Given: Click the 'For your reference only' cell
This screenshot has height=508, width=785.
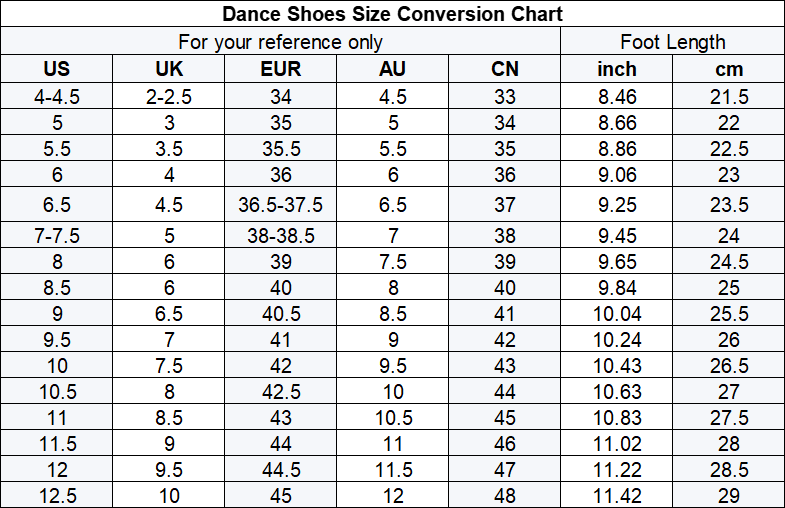Looking at the screenshot, I should (x=280, y=42).
